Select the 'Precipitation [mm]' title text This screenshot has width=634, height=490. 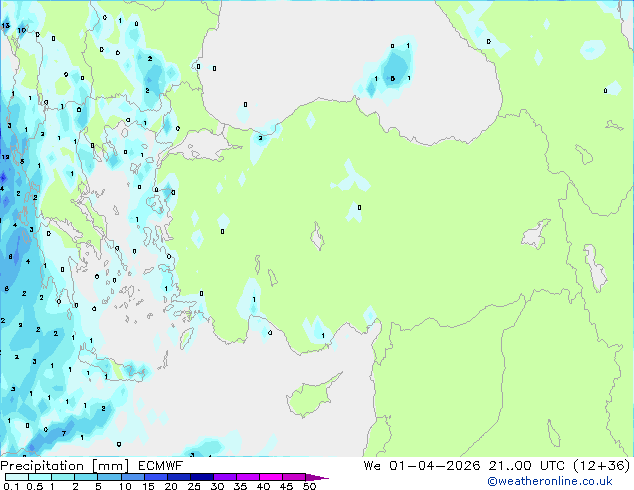[x=65, y=466]
